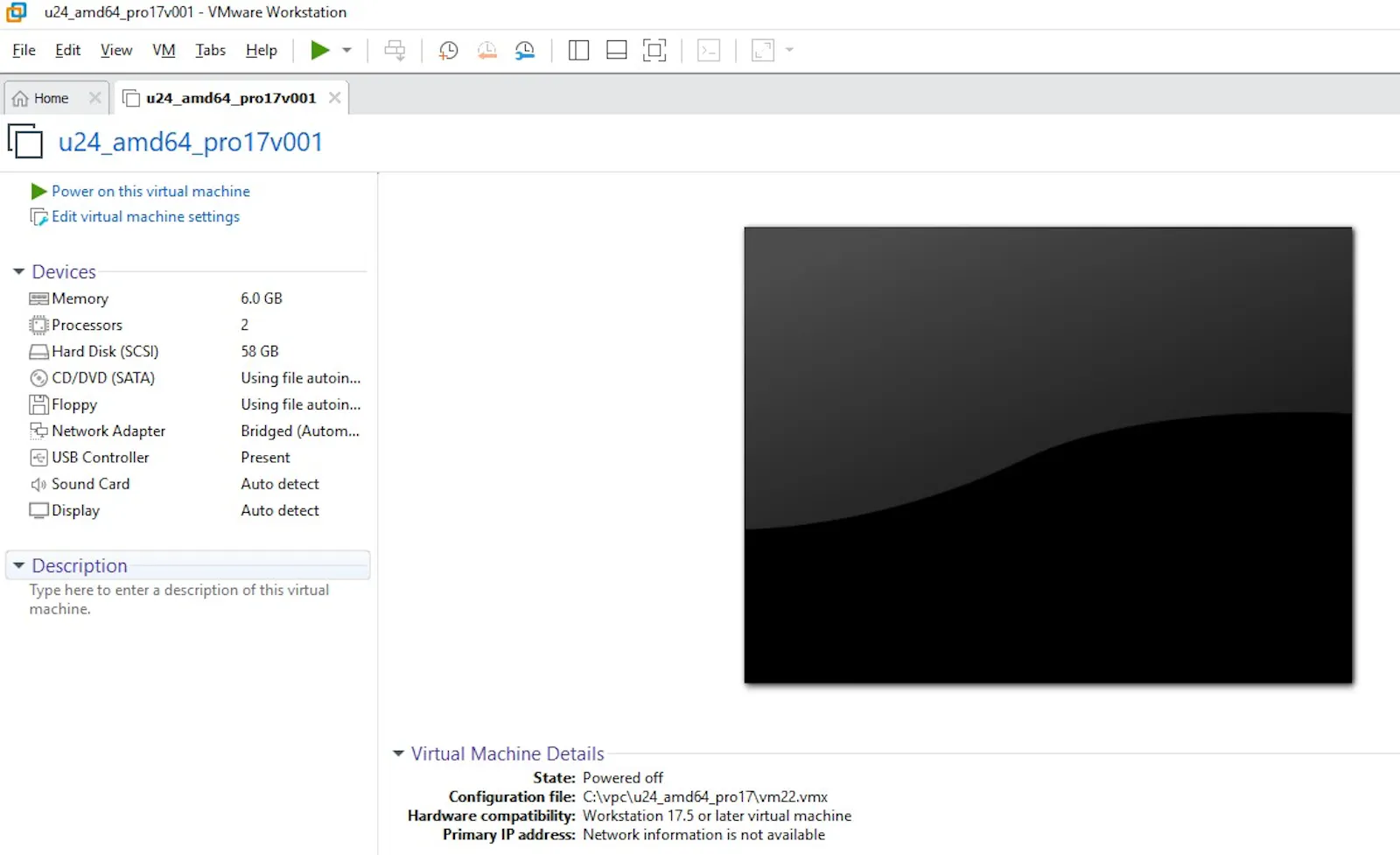Image resolution: width=1400 pixels, height=855 pixels.
Task: Click the virtual machine screen preview
Action: pyautogui.click(x=1048, y=455)
